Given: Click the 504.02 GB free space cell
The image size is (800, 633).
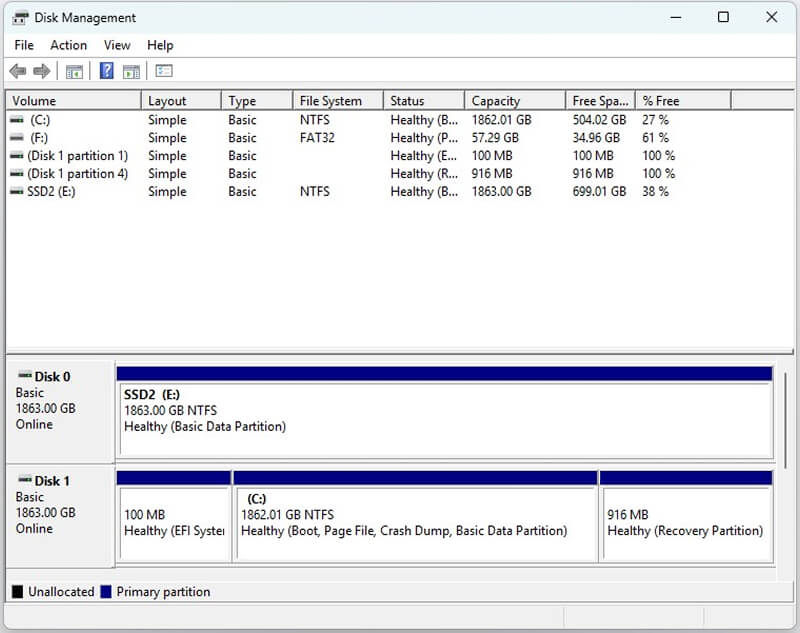Looking at the screenshot, I should point(599,120).
